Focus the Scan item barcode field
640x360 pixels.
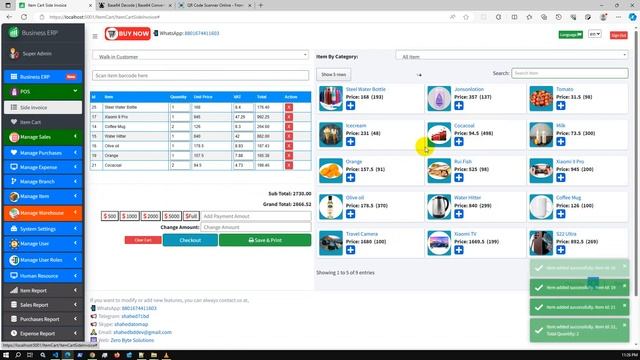200,76
